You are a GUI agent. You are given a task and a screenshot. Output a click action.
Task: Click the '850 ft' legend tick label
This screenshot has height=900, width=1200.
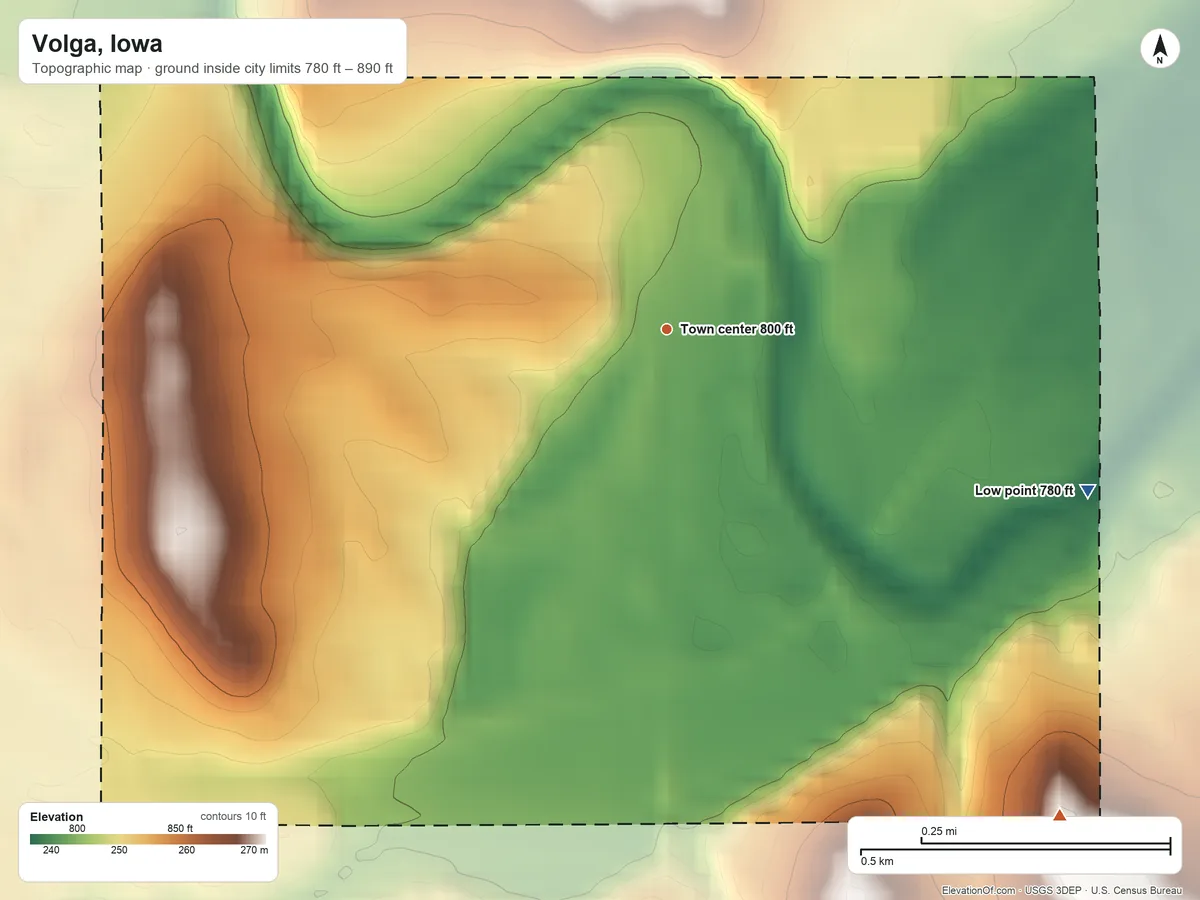pyautogui.click(x=180, y=828)
